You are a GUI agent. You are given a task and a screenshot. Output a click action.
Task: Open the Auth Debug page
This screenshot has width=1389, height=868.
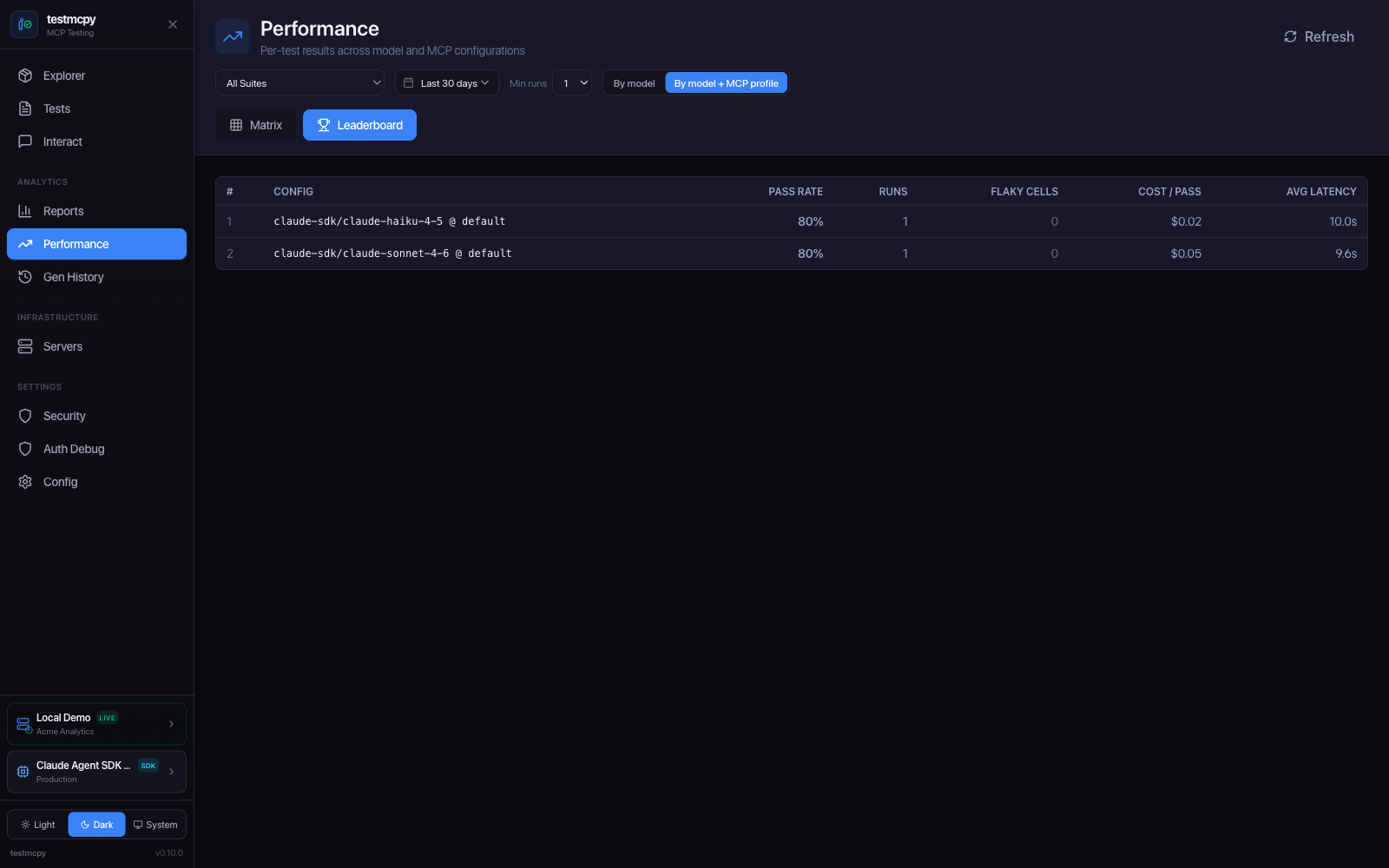(96, 449)
